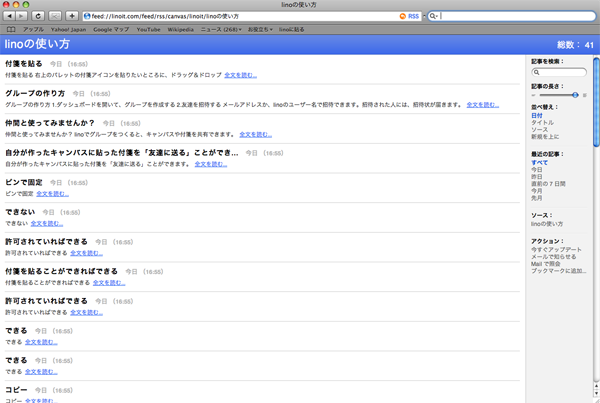This screenshot has width=600, height=403.
Task: Click the vertical scrollbar thumb
Action: coord(596,102)
